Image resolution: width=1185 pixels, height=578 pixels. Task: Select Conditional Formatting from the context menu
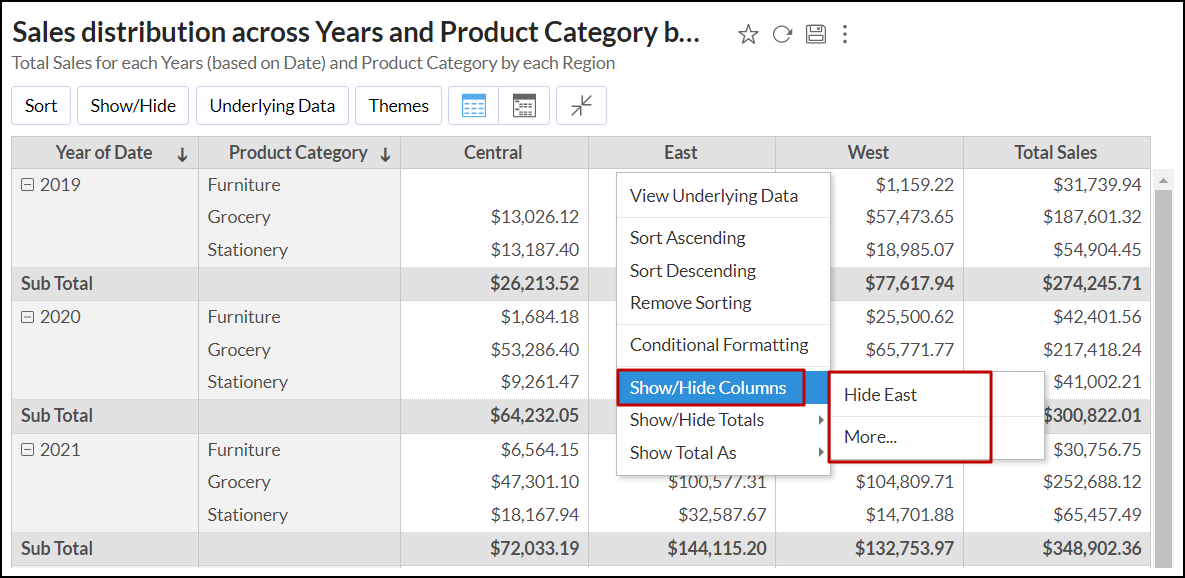click(718, 345)
